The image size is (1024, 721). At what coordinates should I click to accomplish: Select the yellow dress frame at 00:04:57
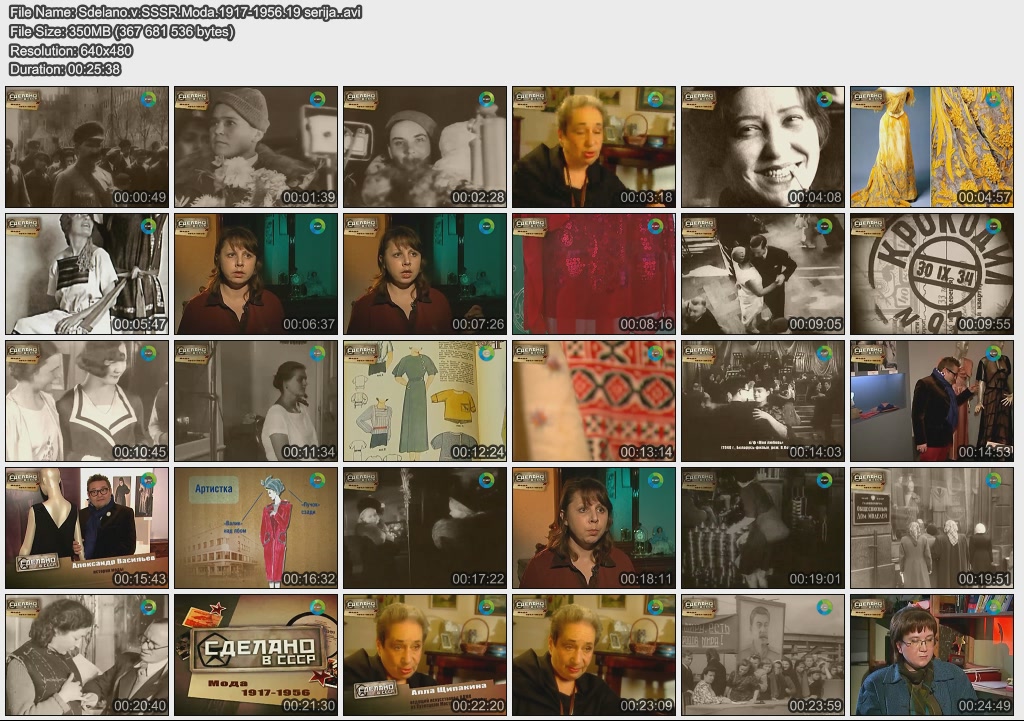click(x=931, y=147)
